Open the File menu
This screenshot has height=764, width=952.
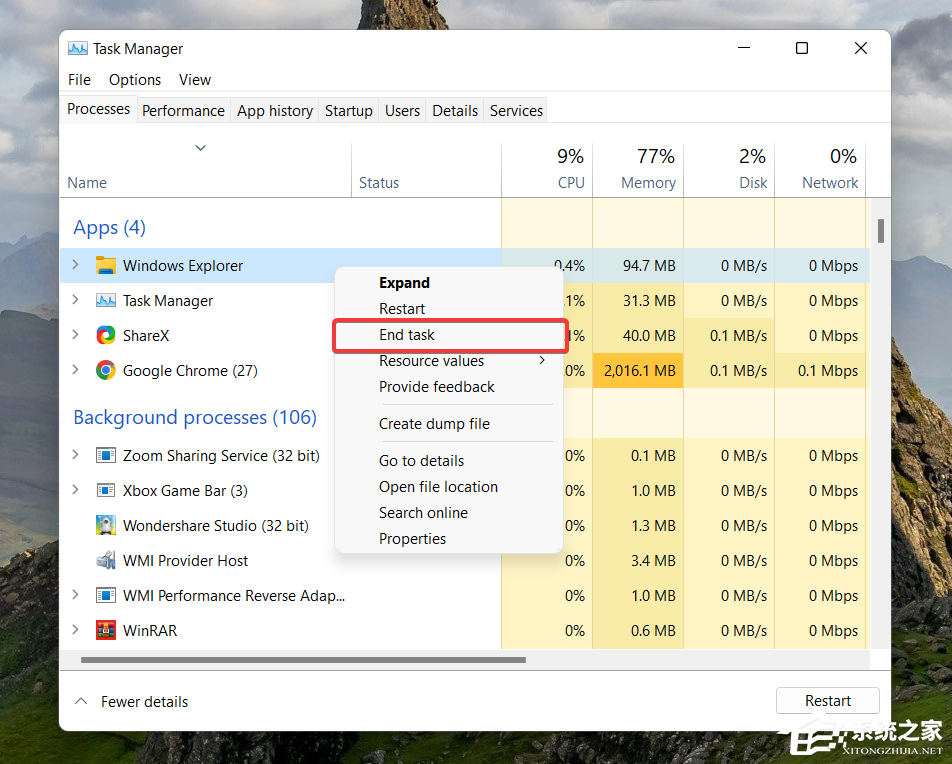click(80, 80)
